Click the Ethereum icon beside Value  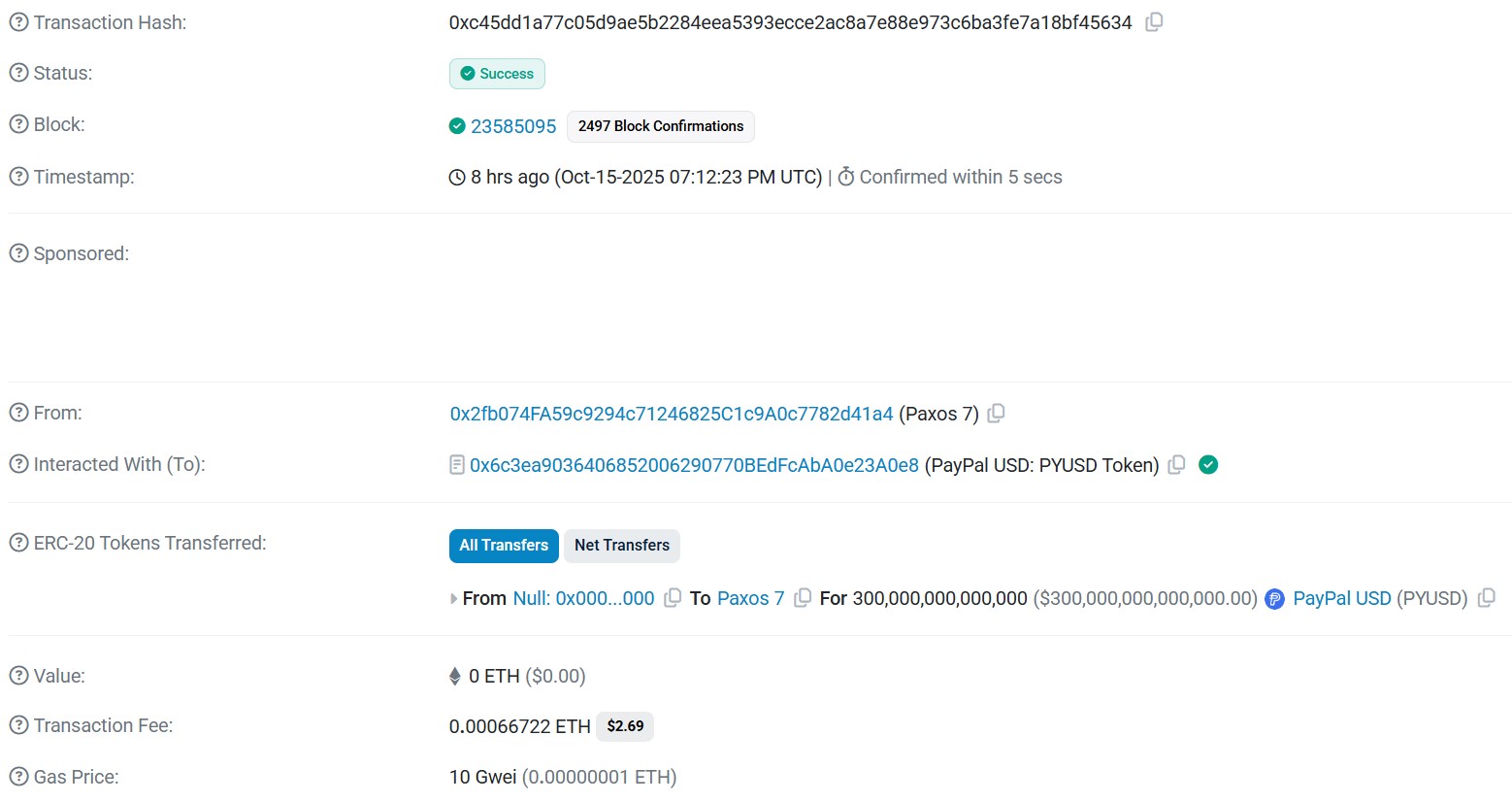[454, 676]
